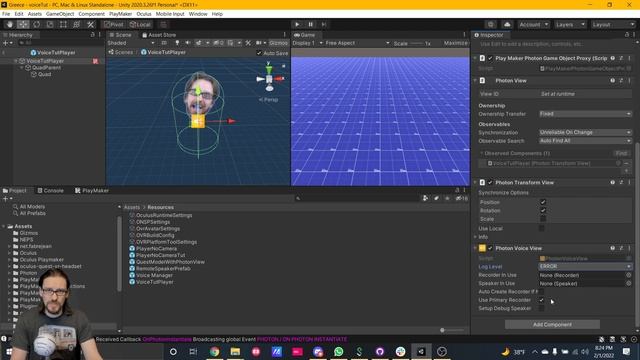Open Synchronization dropdown

click(x=585, y=132)
